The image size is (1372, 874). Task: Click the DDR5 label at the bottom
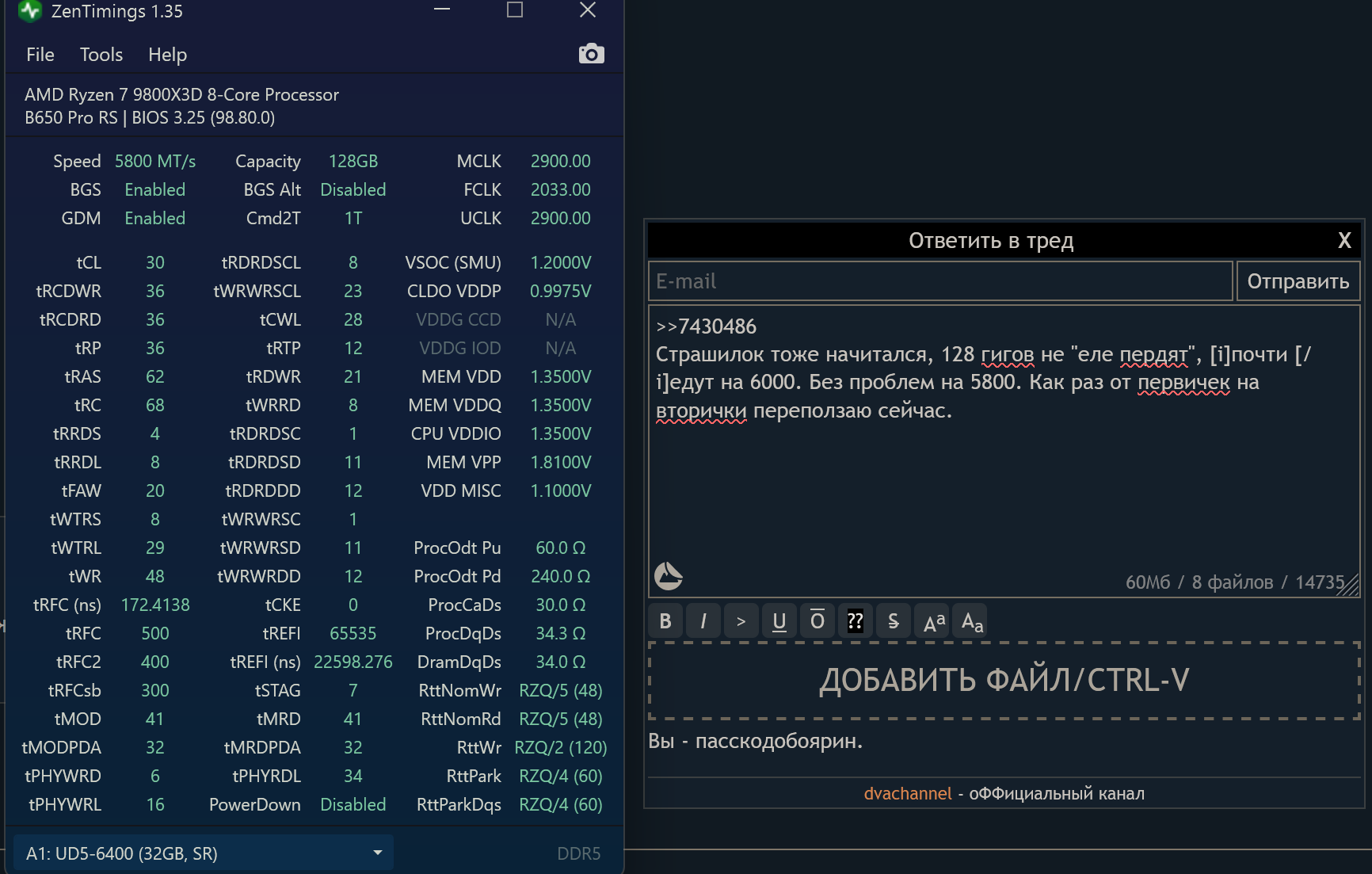(x=579, y=853)
